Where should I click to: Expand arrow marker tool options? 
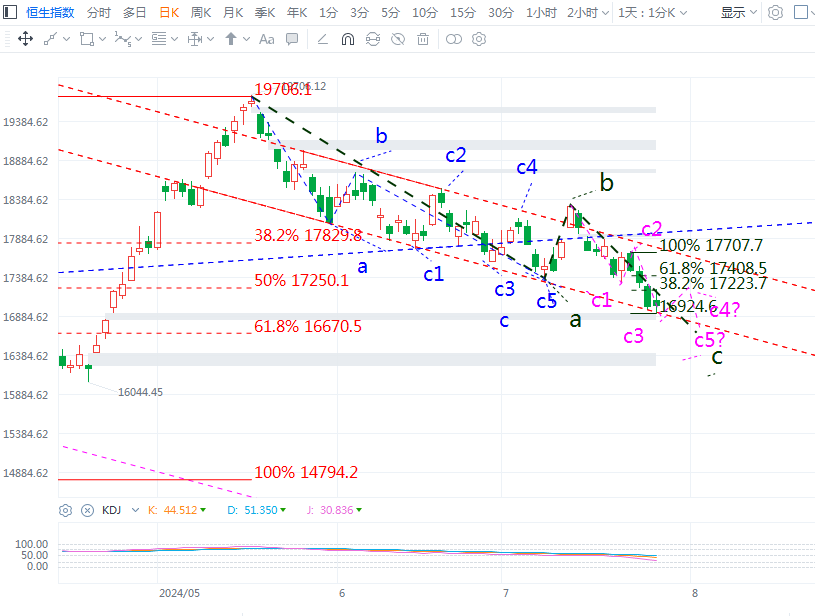(246, 39)
